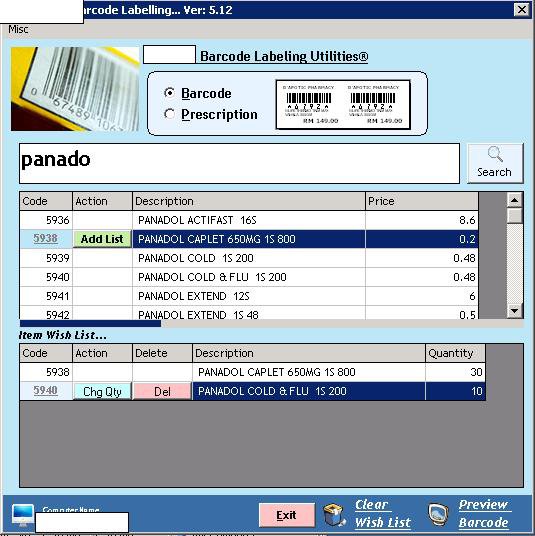Click the search text field containing panado

coord(239,163)
